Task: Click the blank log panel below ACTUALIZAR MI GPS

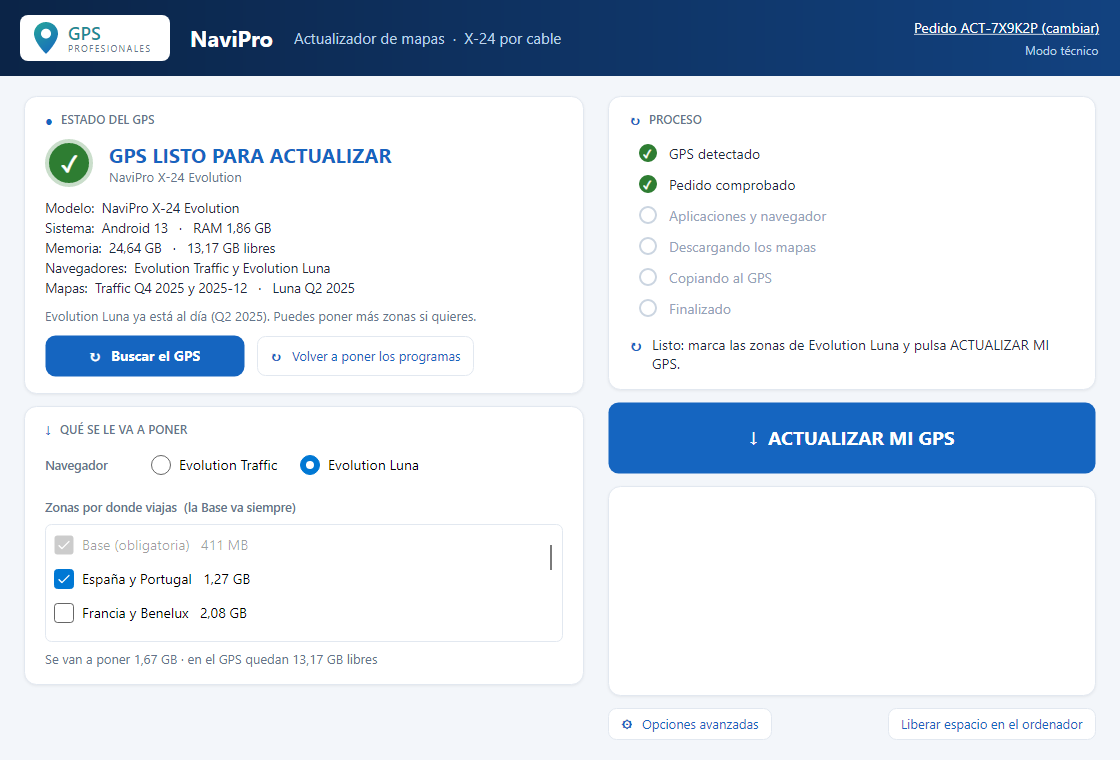Action: (851, 591)
